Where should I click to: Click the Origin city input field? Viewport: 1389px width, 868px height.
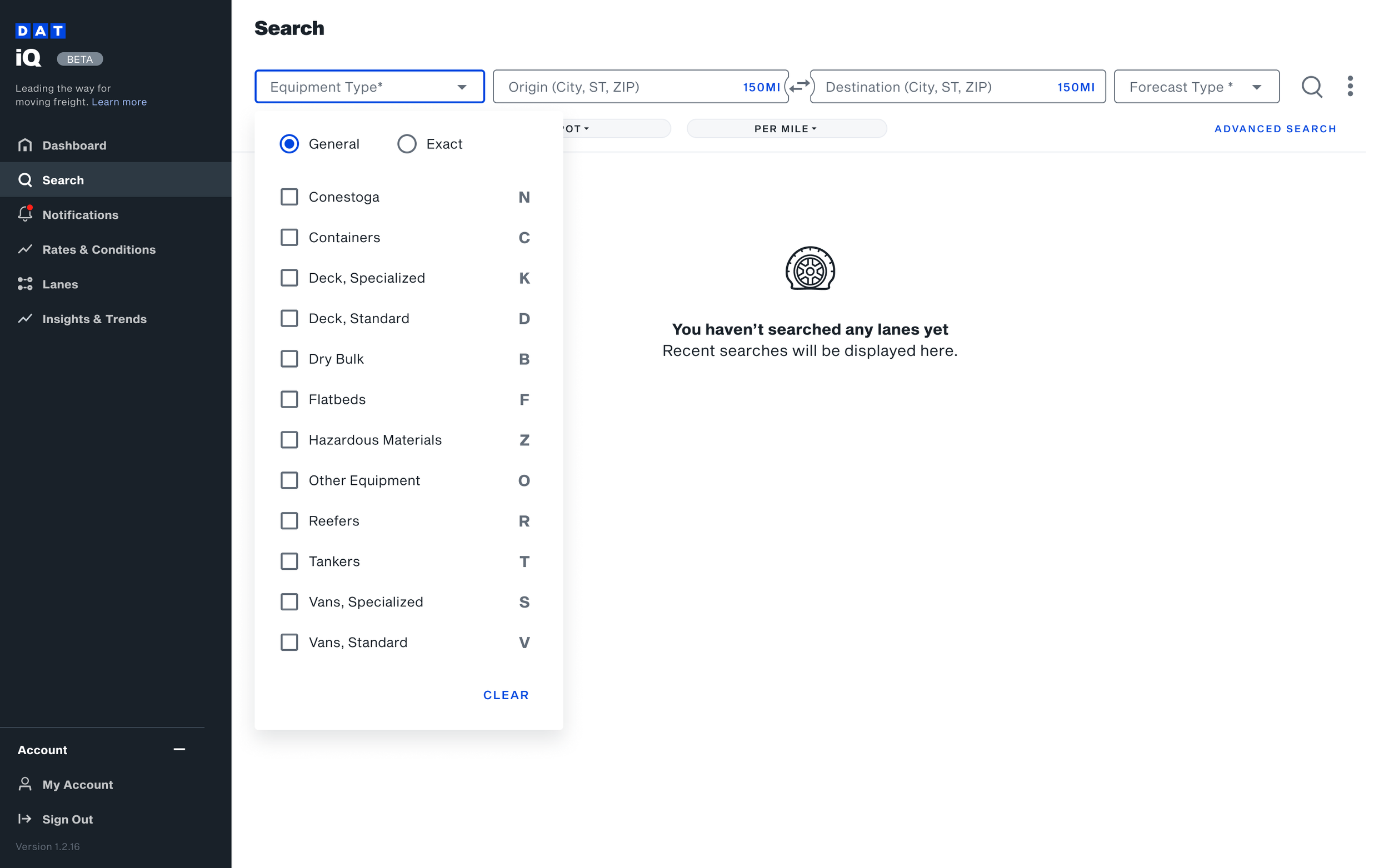614,87
